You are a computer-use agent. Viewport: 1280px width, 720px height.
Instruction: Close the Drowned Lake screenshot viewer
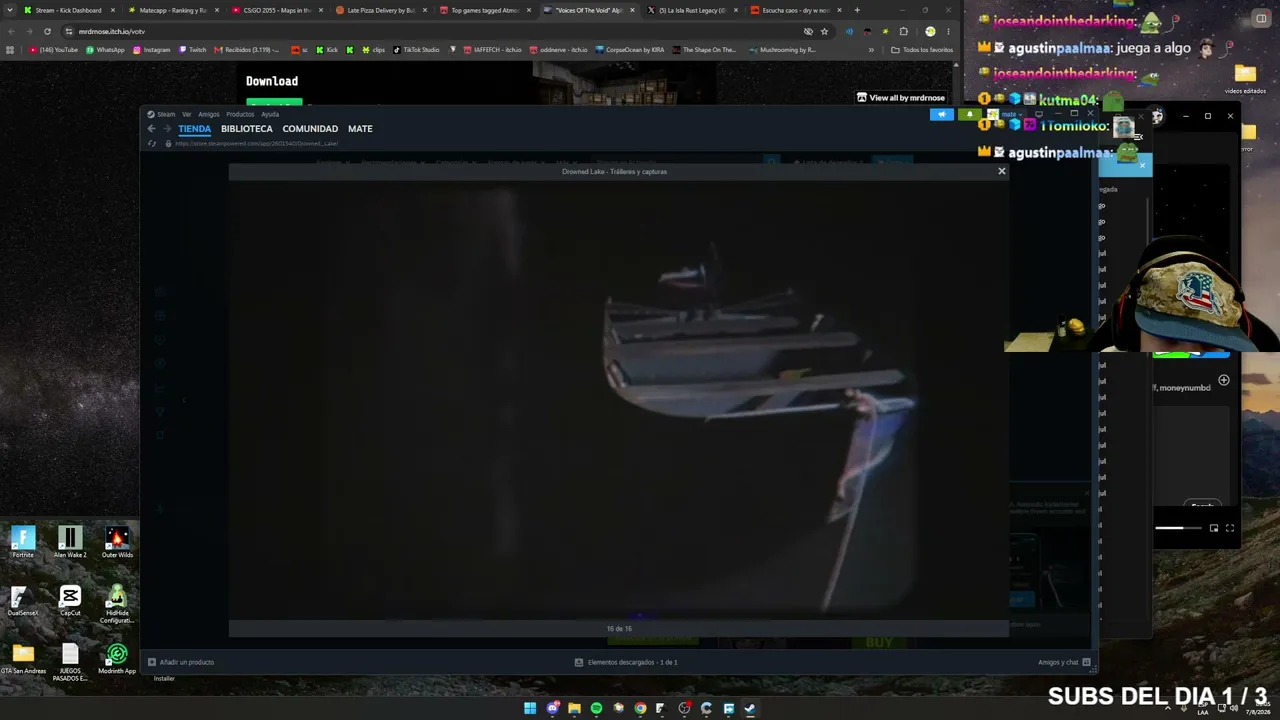pos(1001,171)
